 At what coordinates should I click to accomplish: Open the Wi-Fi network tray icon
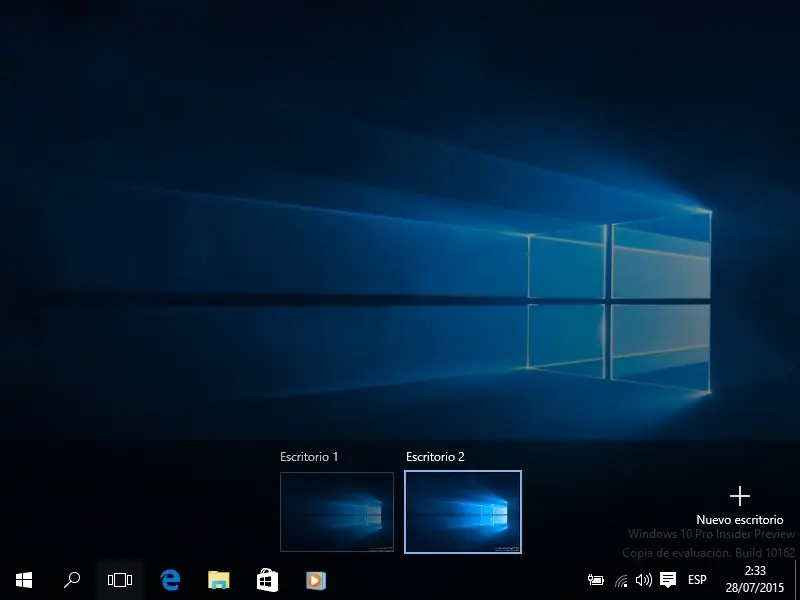(x=621, y=580)
